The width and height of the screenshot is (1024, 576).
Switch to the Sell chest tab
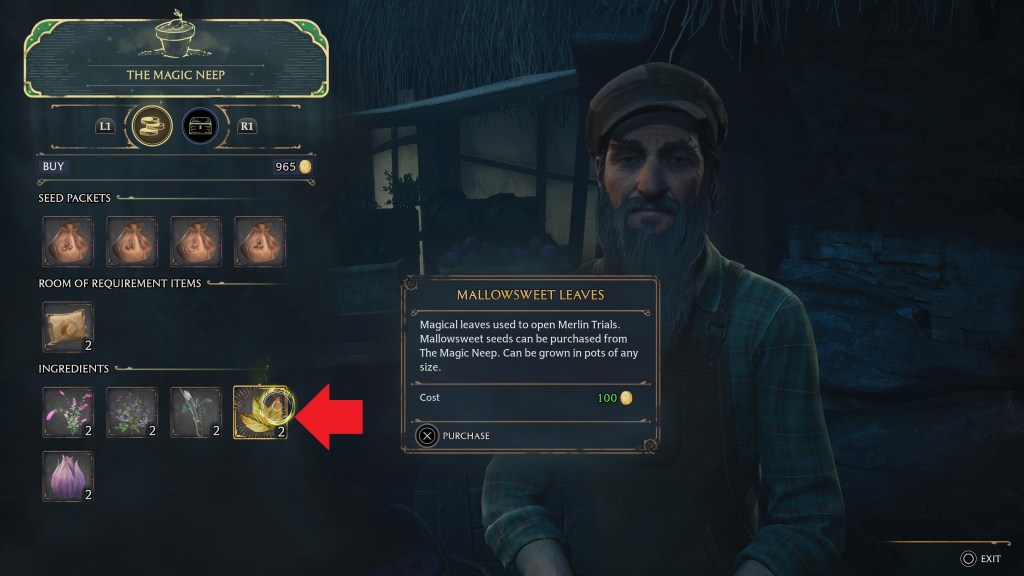pos(200,127)
